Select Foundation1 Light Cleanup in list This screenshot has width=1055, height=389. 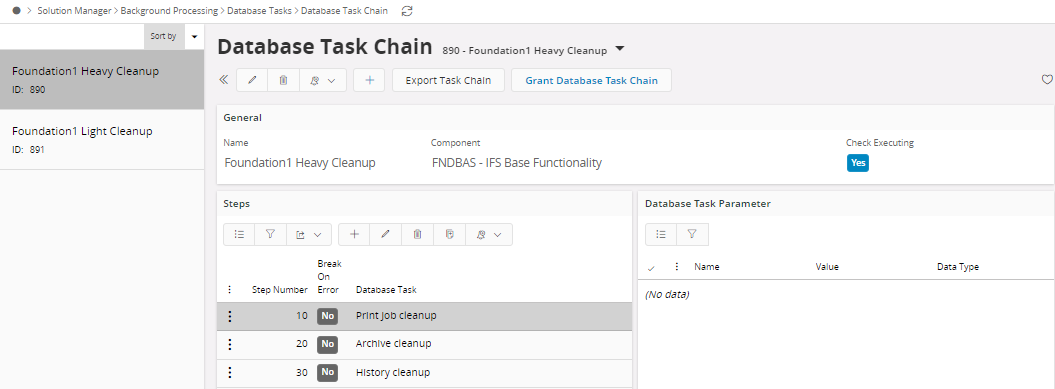102,139
